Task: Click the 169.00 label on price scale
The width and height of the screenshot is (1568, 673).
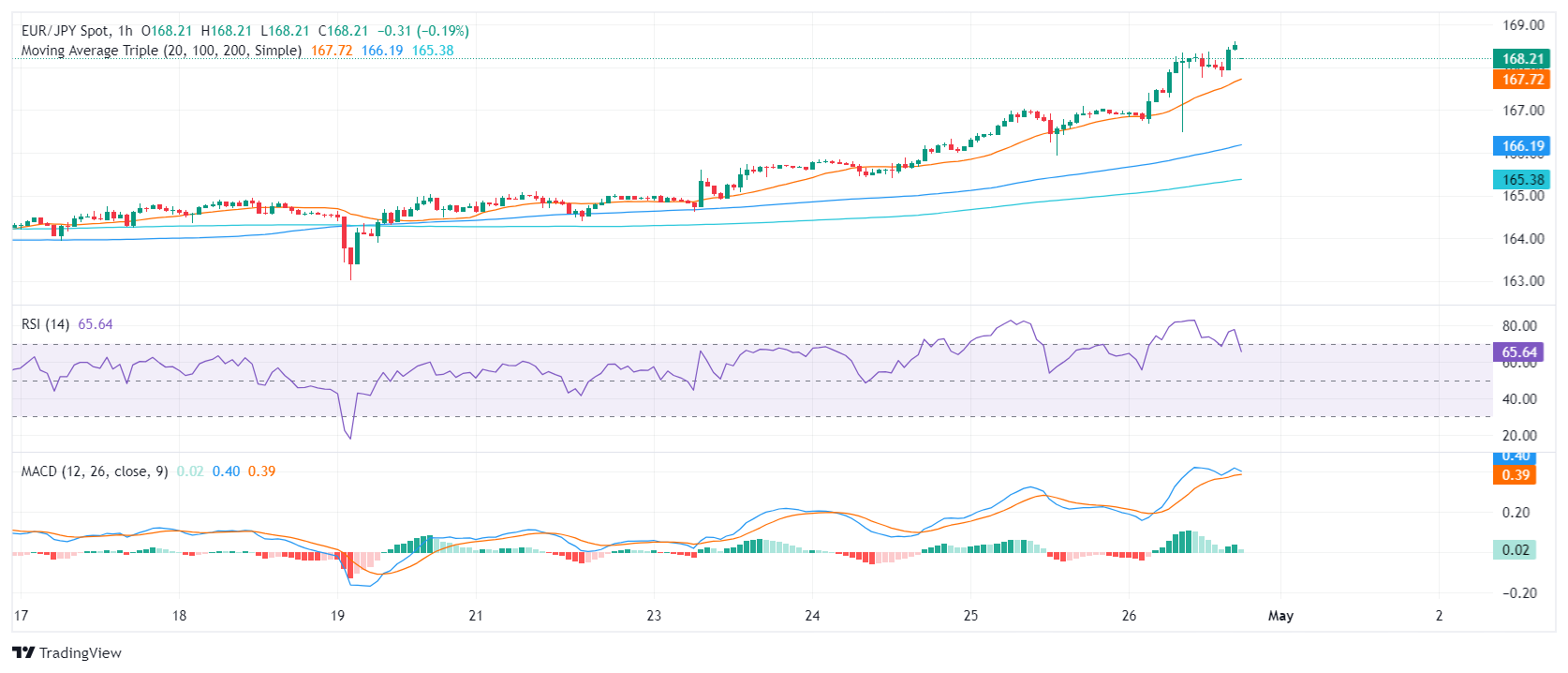Action: [1523, 25]
